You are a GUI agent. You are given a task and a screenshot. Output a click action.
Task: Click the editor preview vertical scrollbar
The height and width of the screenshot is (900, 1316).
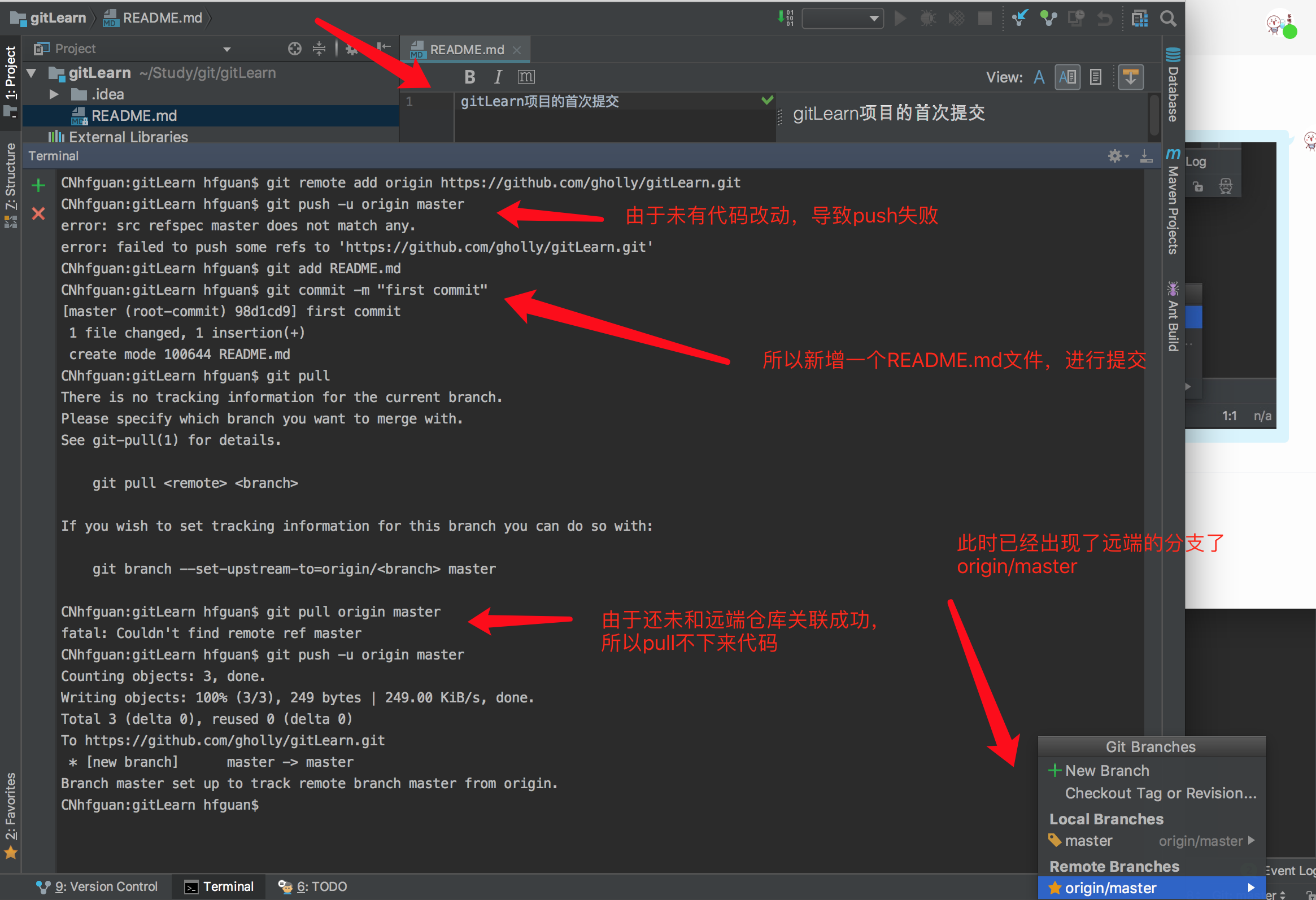click(x=1154, y=116)
